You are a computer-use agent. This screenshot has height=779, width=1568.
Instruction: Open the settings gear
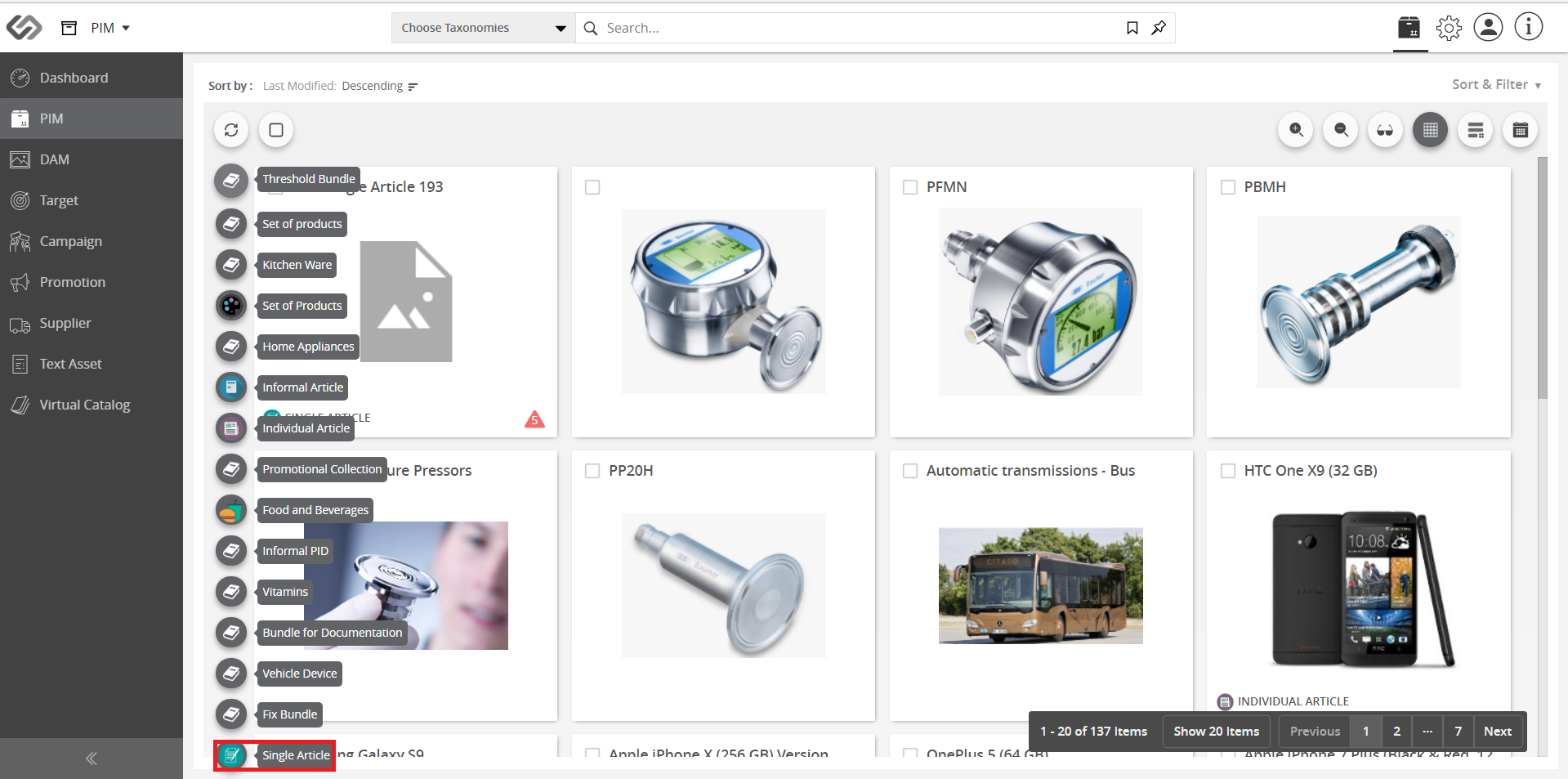[x=1449, y=28]
